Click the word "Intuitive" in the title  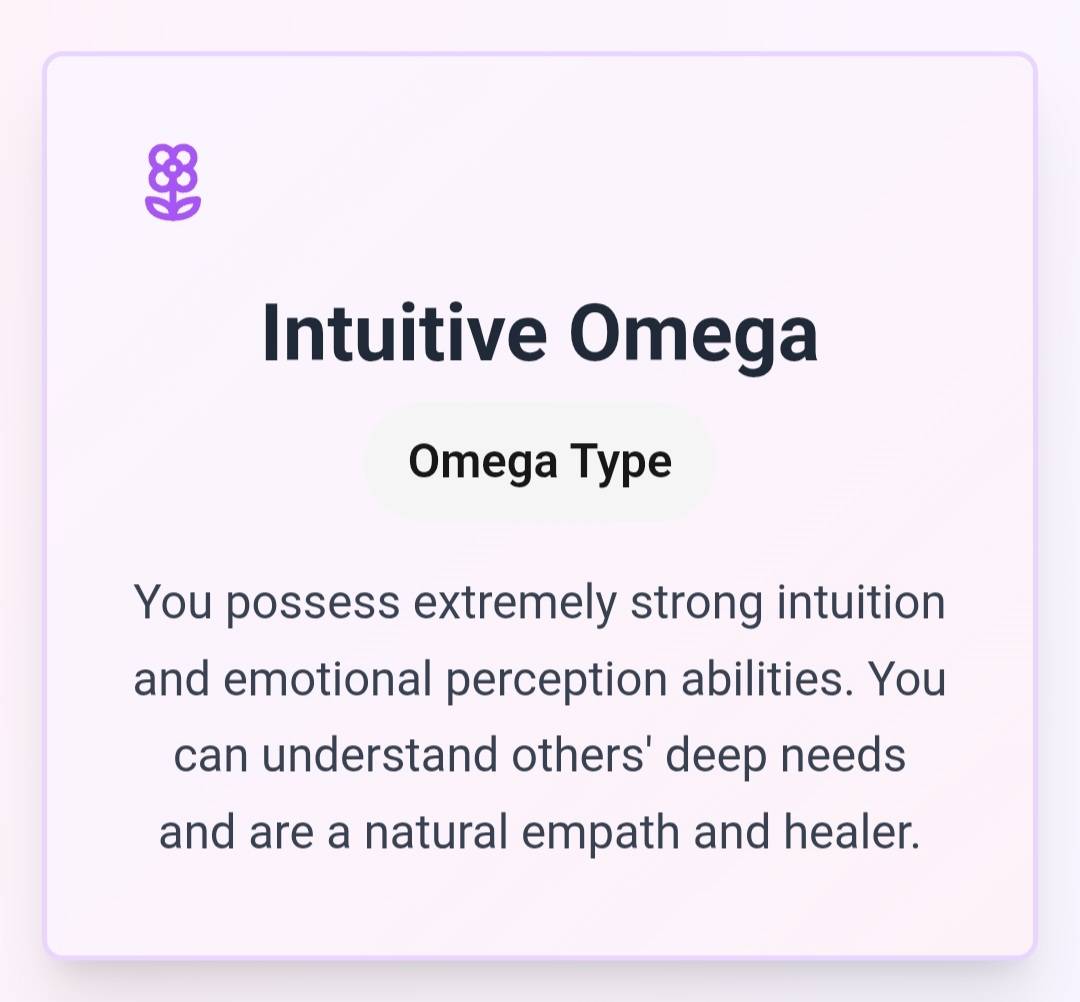click(x=404, y=333)
